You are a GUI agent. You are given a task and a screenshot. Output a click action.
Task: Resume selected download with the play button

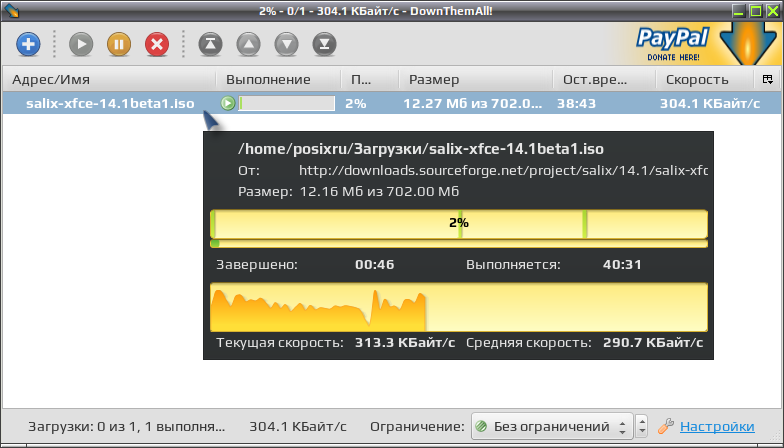pos(81,44)
